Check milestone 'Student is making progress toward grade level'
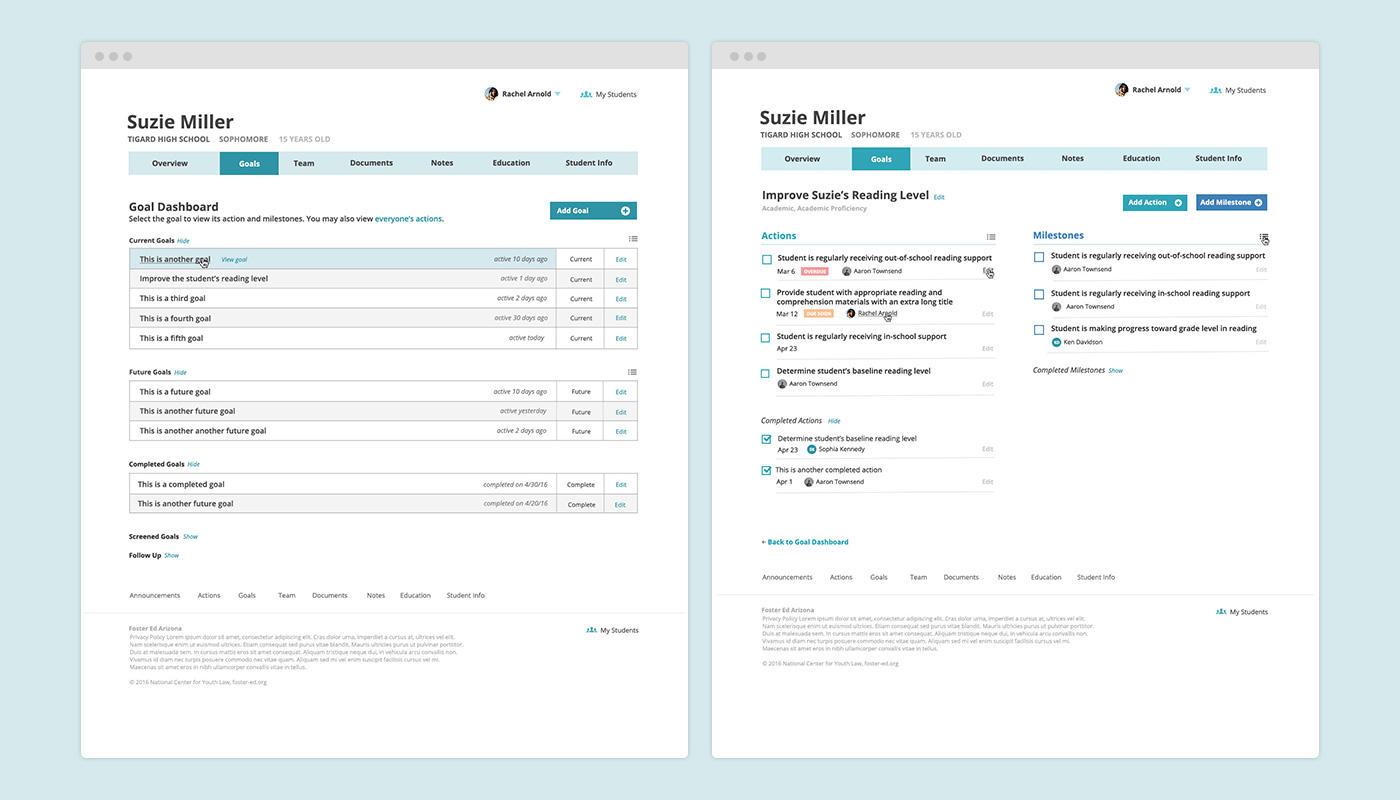The image size is (1400, 800). 1039,330
